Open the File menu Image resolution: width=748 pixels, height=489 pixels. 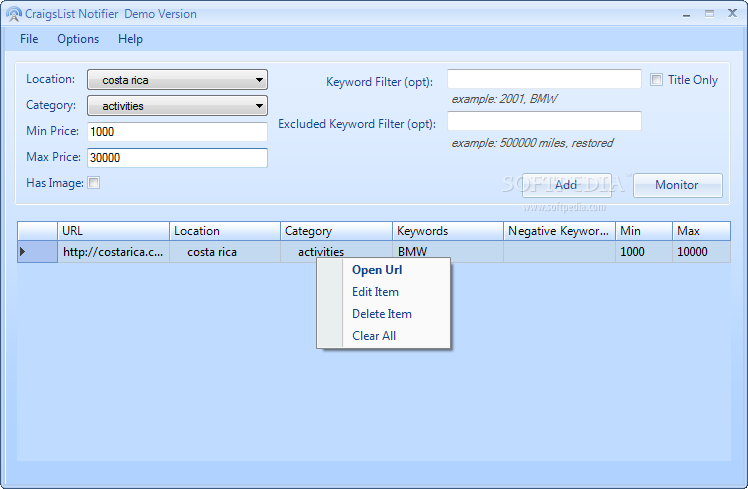[29, 39]
